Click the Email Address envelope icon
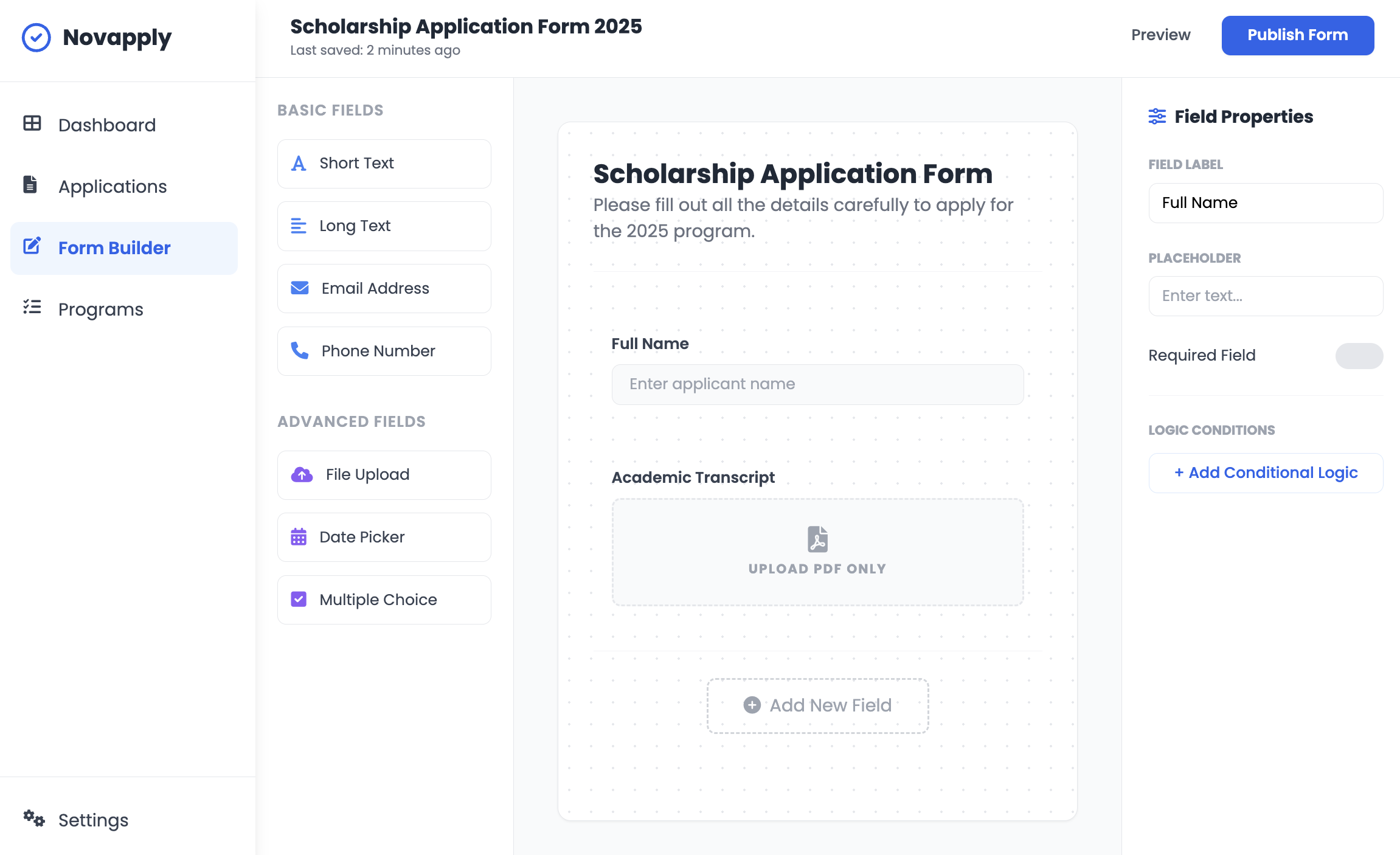This screenshot has height=855, width=1400. pyautogui.click(x=300, y=288)
